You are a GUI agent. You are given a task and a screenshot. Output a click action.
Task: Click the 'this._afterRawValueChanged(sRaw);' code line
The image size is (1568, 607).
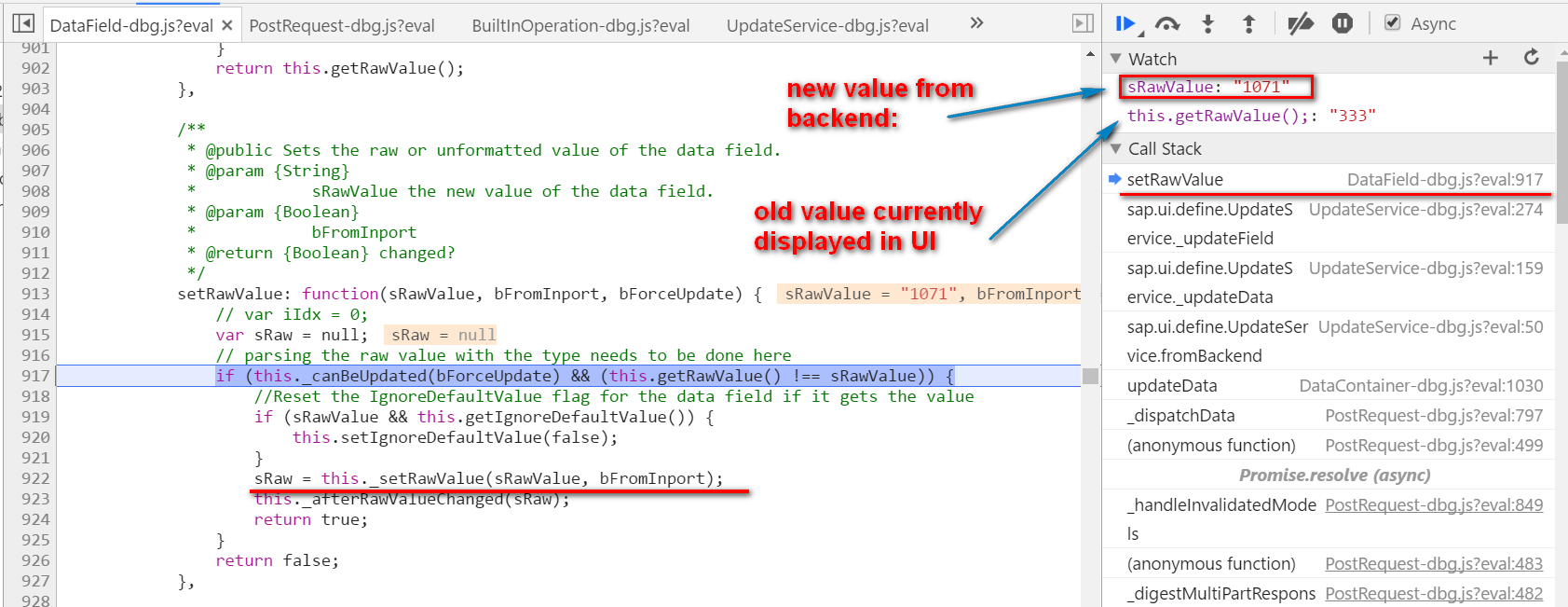point(412,499)
